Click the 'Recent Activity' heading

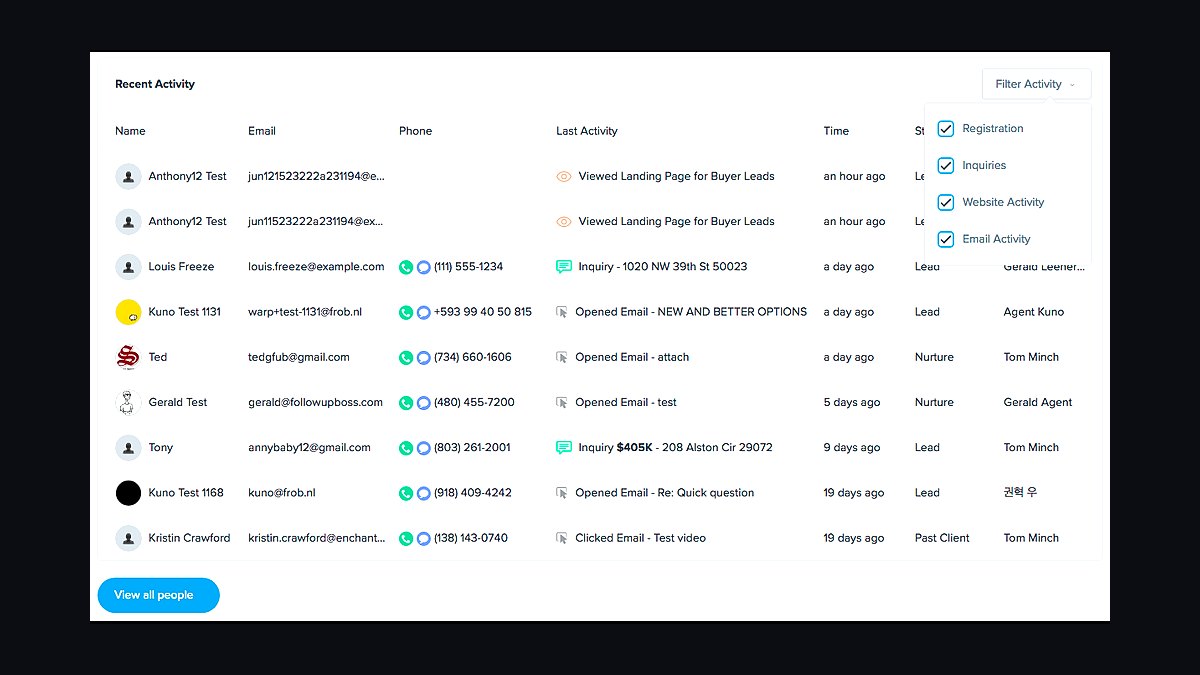coord(155,84)
